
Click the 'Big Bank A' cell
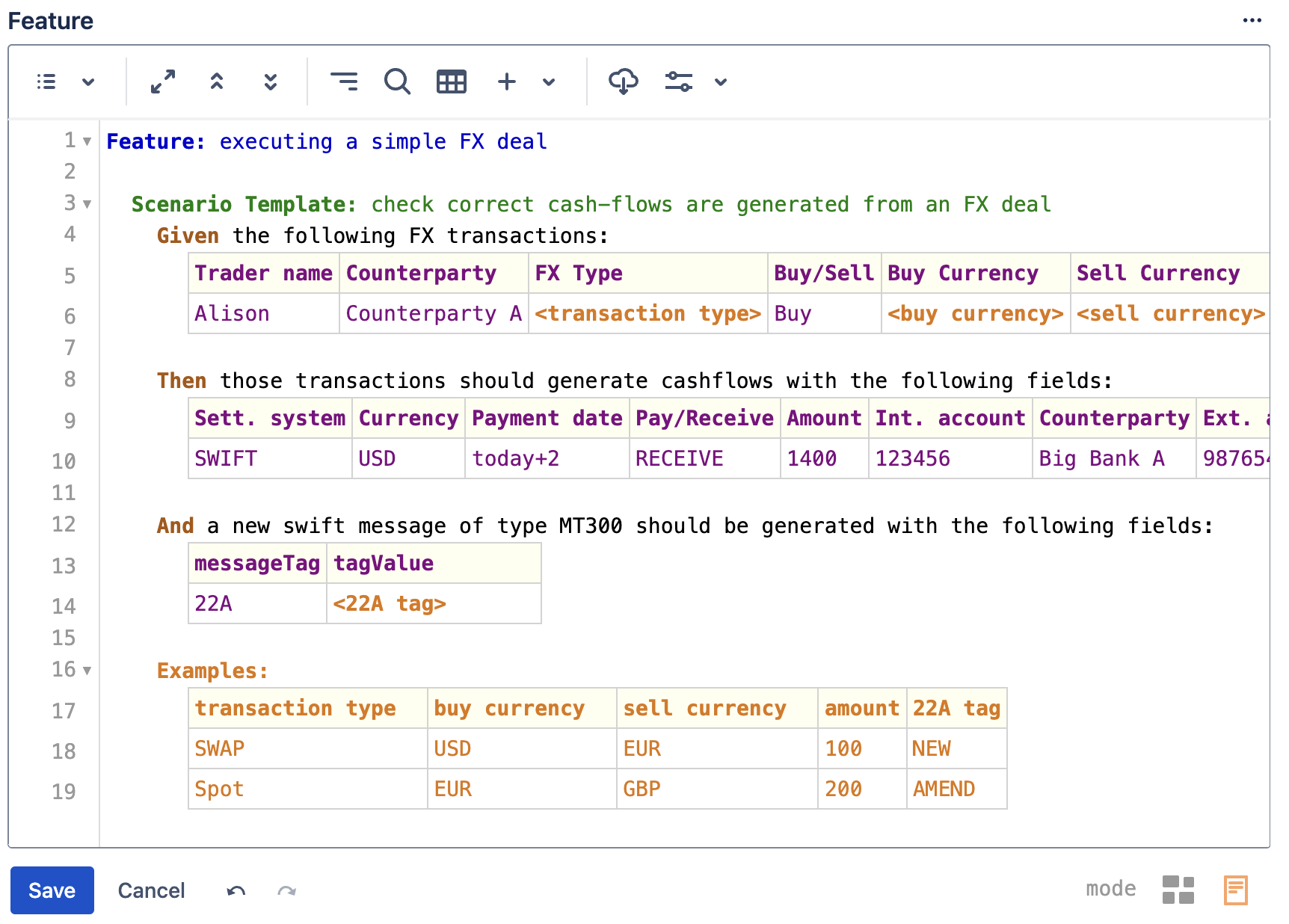[1115, 458]
